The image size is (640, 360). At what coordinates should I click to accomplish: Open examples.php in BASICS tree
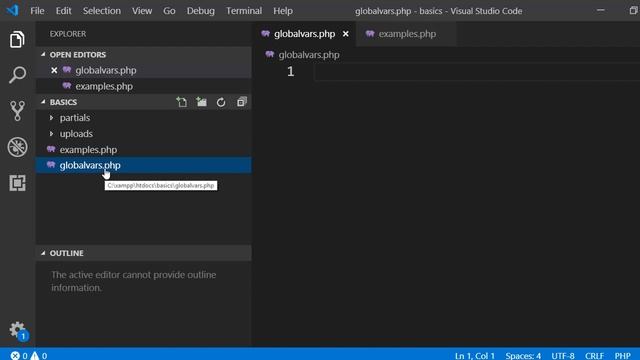coord(144,149)
